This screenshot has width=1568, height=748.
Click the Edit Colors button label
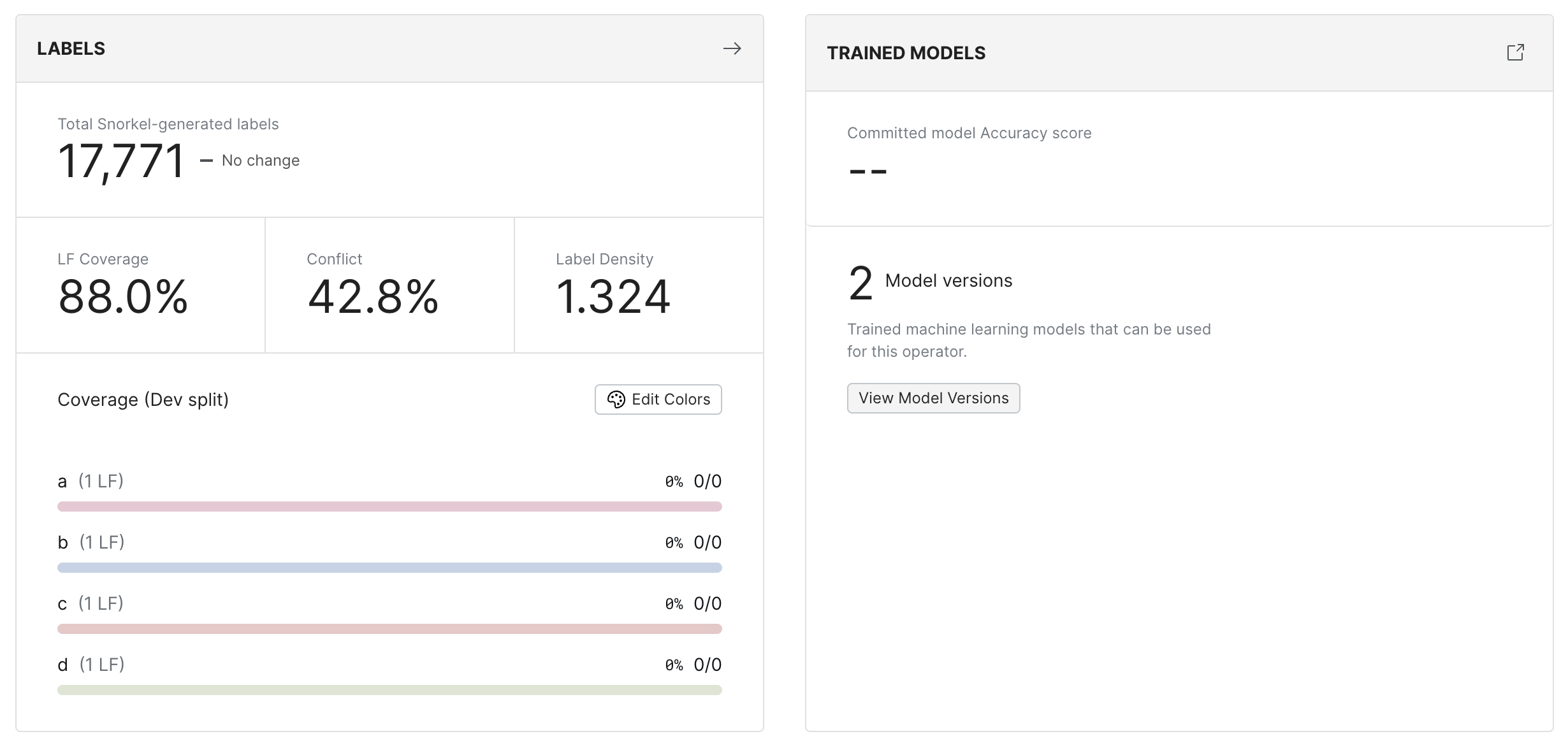point(671,399)
